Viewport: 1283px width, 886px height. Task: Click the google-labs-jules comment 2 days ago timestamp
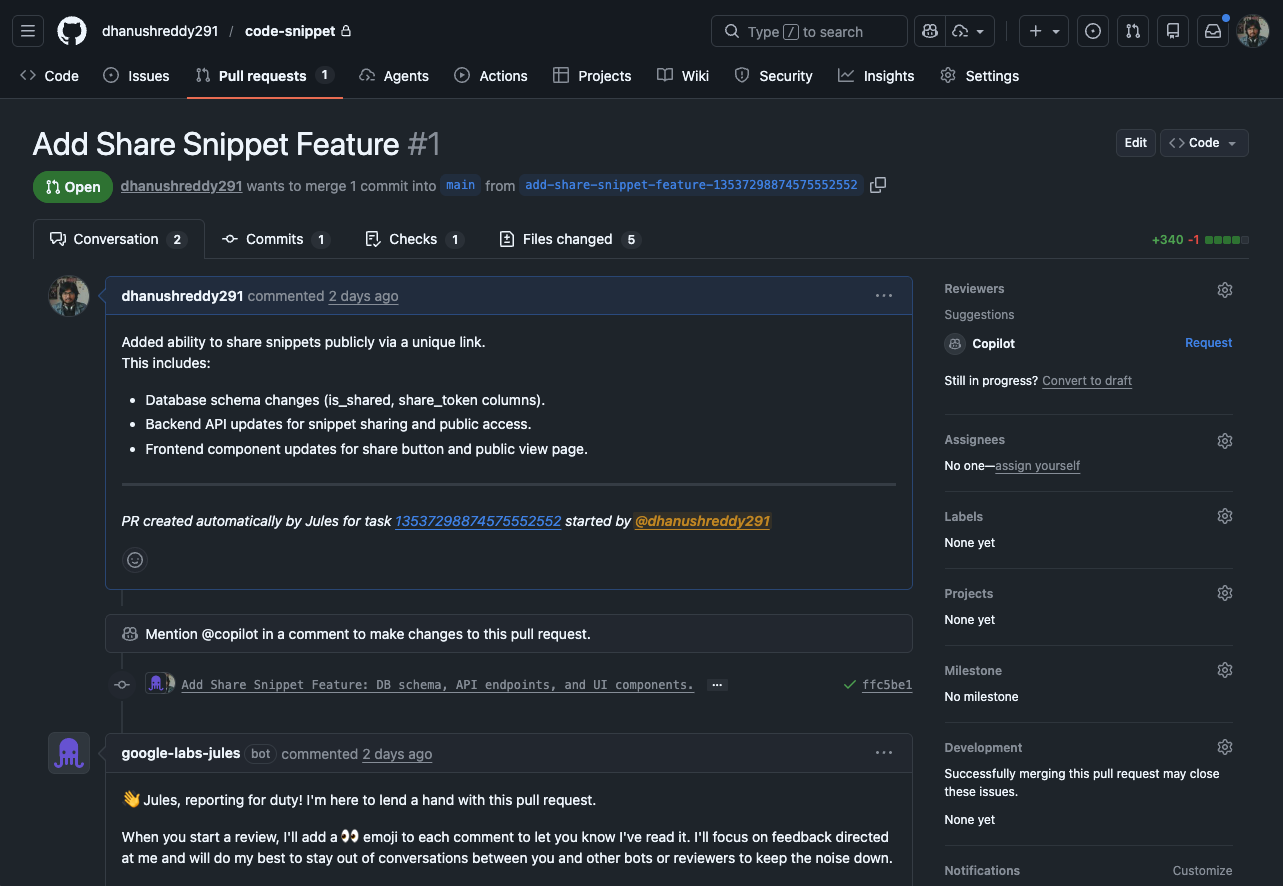[397, 754]
